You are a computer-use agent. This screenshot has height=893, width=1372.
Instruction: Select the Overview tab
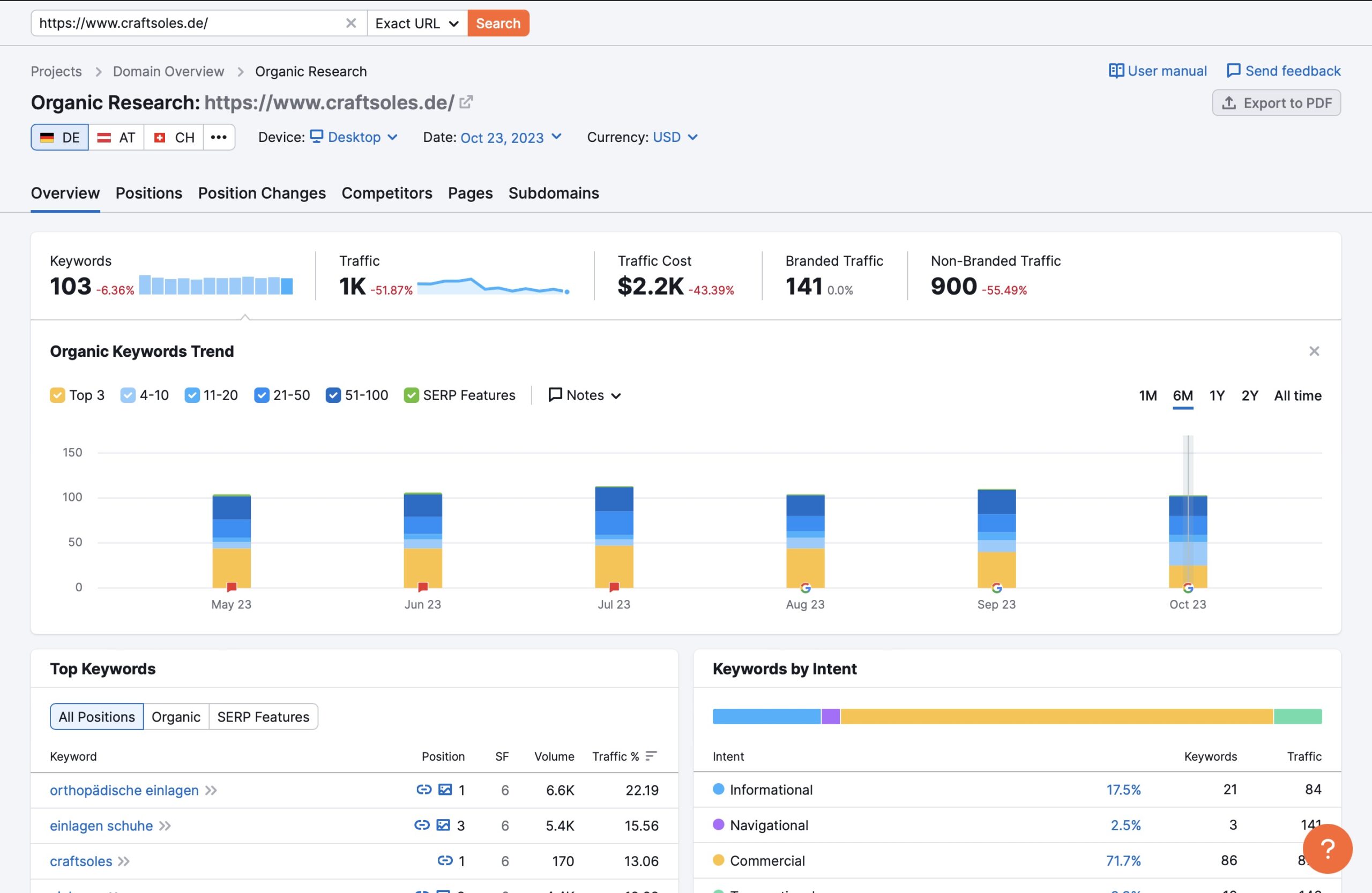click(x=65, y=193)
